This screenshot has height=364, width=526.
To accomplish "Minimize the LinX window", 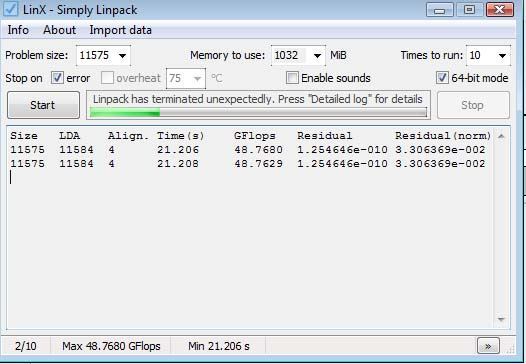I will [x=439, y=10].
